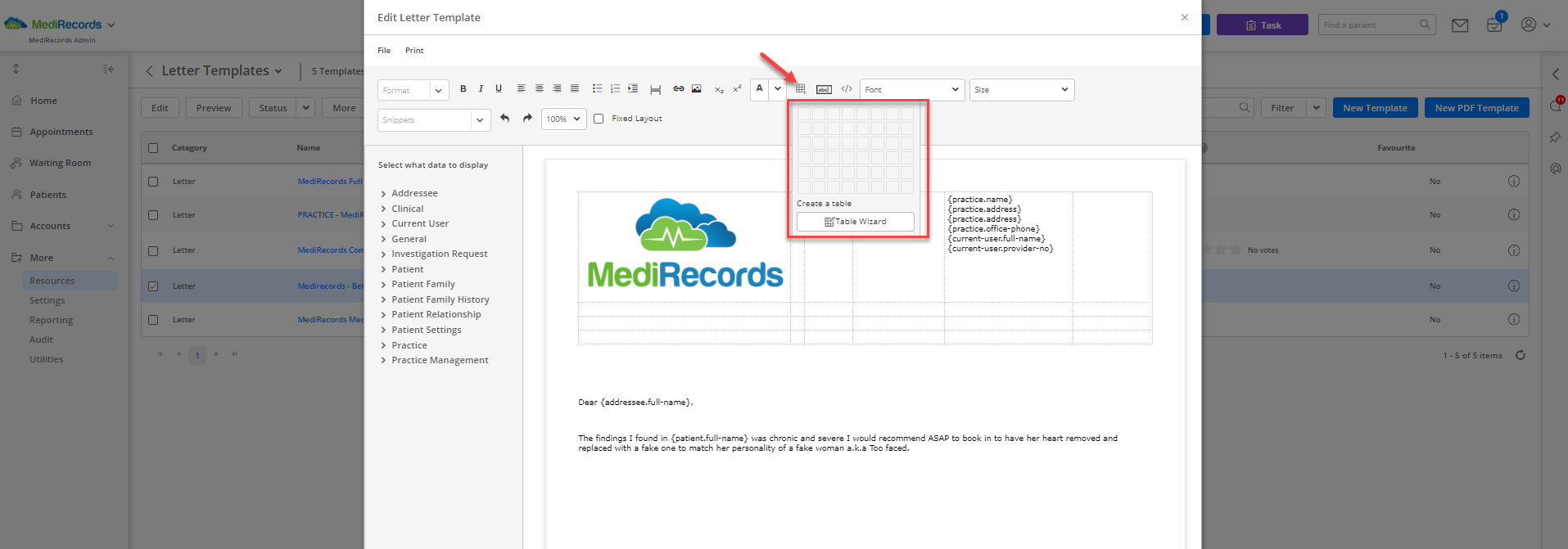Refresh the templates list
Viewport: 1568px width, 549px height.
coord(1521,355)
